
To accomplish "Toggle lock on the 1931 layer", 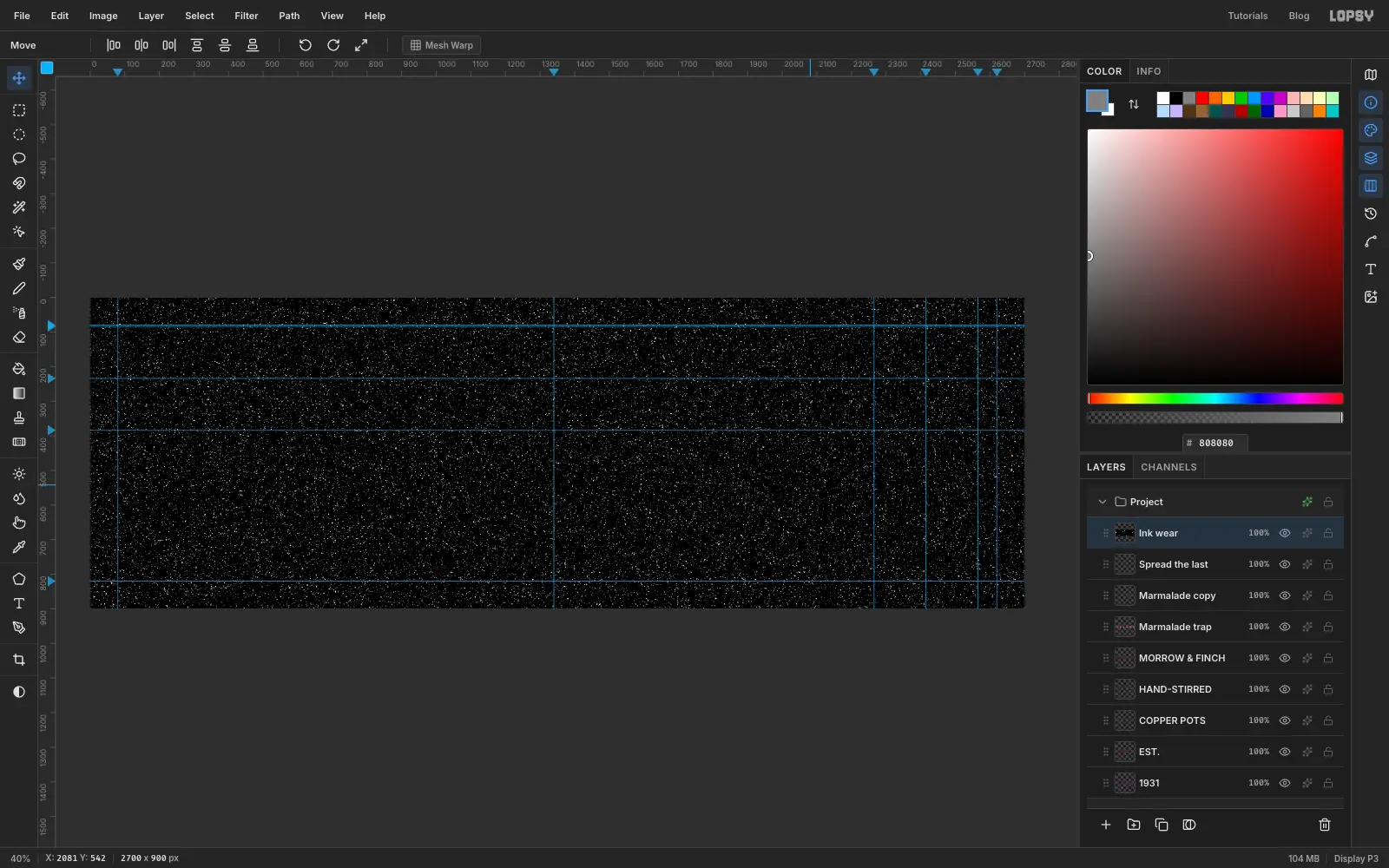I will pyautogui.click(x=1328, y=783).
